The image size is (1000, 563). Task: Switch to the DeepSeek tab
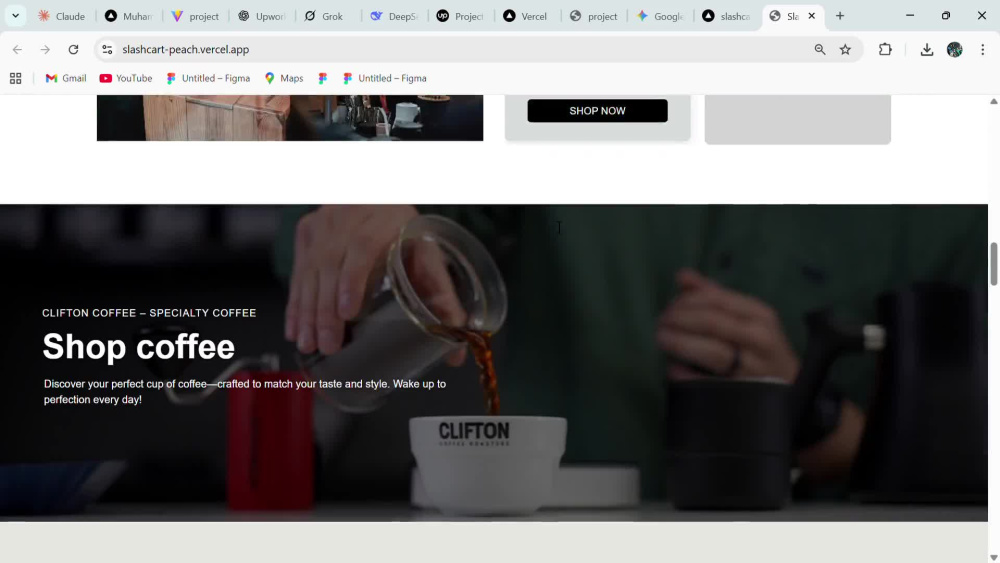(x=394, y=16)
